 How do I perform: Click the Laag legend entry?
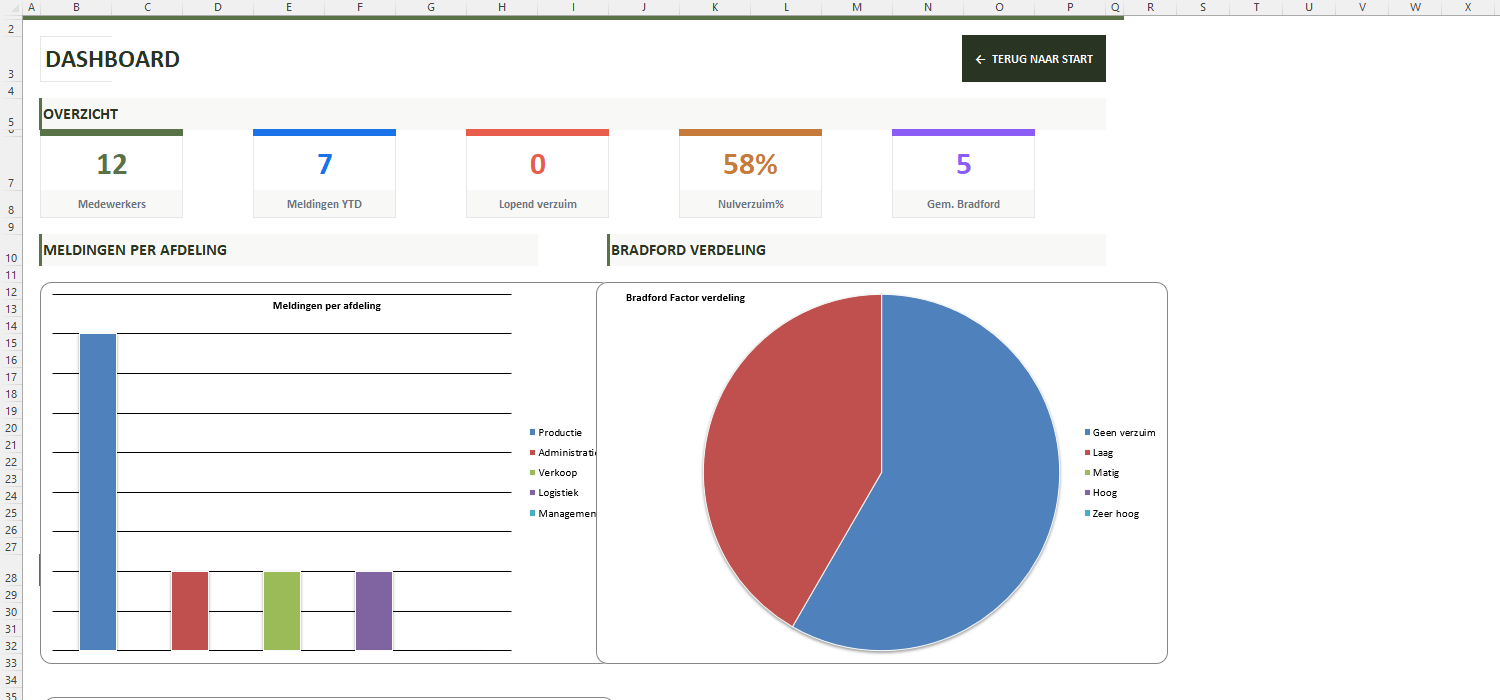(1099, 453)
